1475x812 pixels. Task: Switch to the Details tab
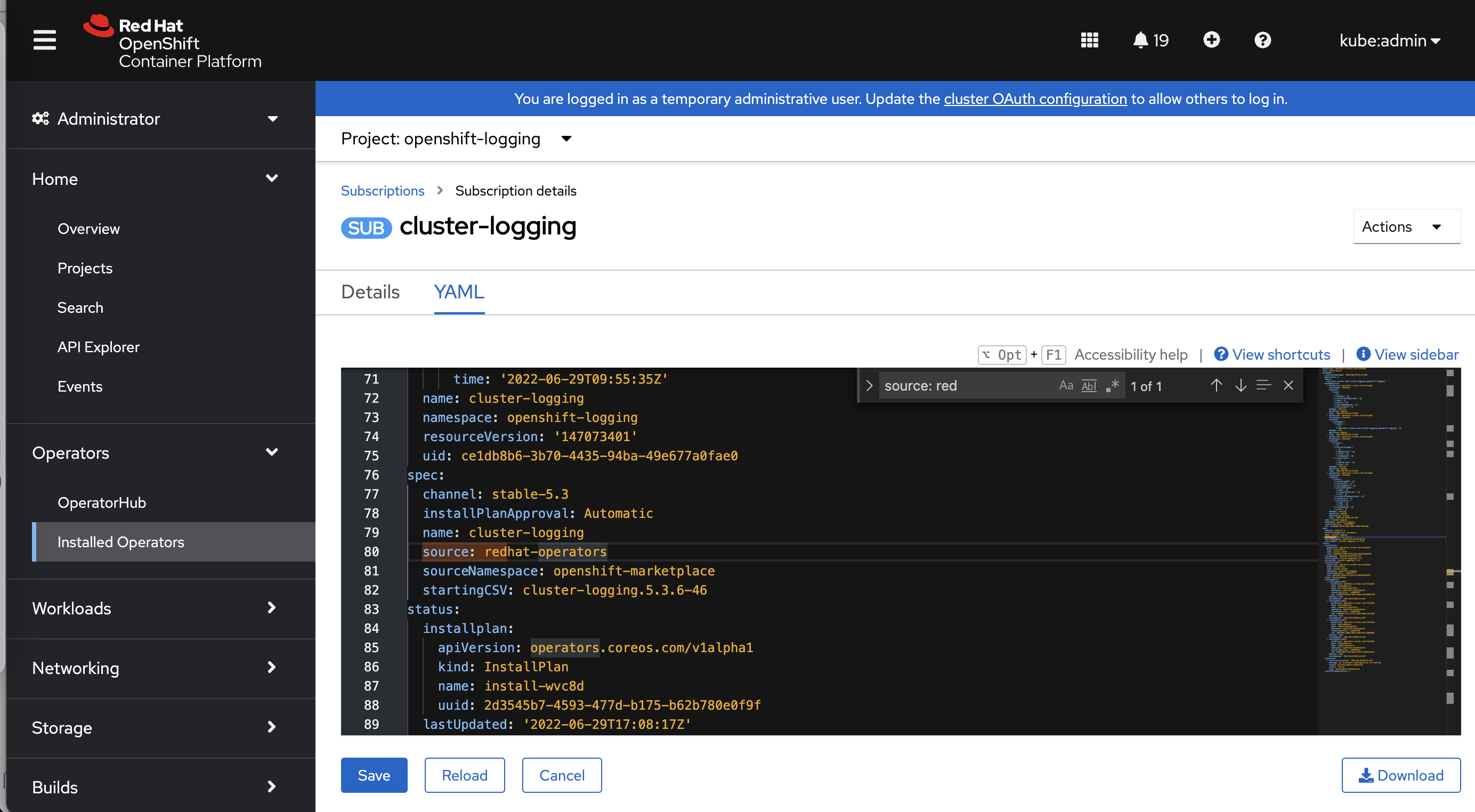[370, 292]
